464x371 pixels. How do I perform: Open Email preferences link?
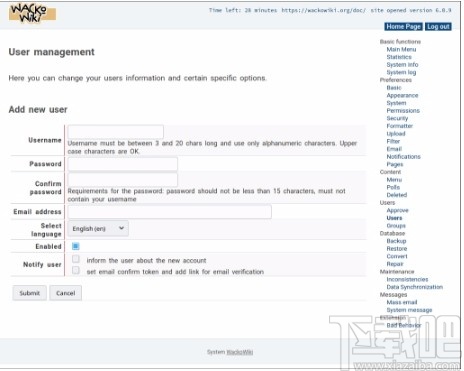(394, 149)
